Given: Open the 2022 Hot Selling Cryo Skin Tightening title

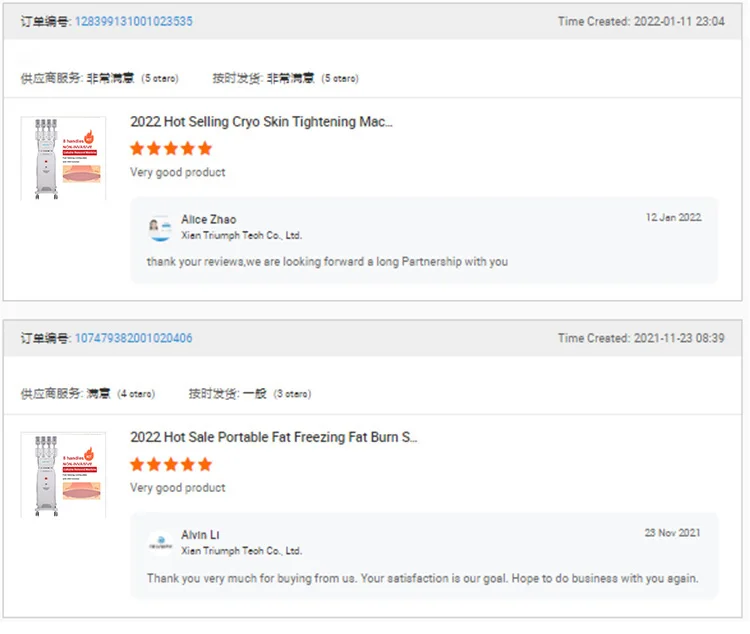Looking at the screenshot, I should [261, 122].
